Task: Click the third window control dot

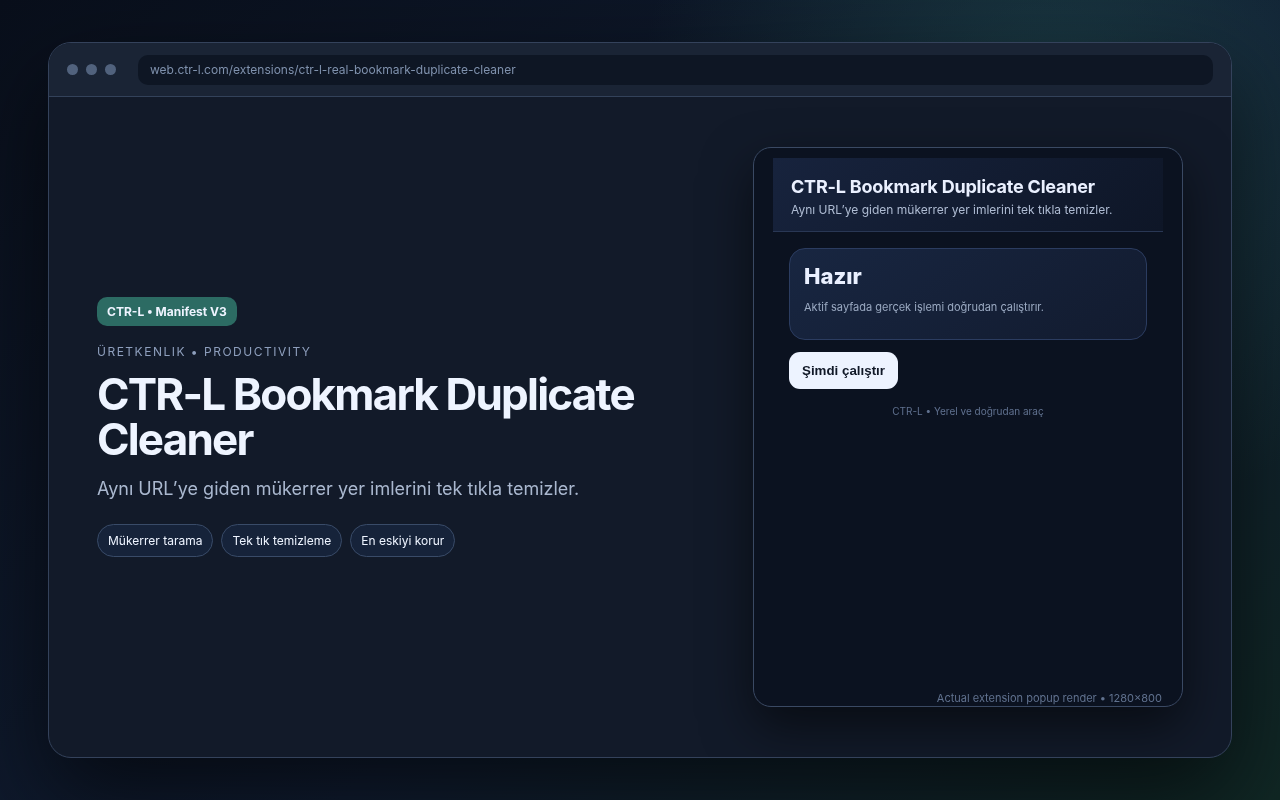Action: coord(110,70)
